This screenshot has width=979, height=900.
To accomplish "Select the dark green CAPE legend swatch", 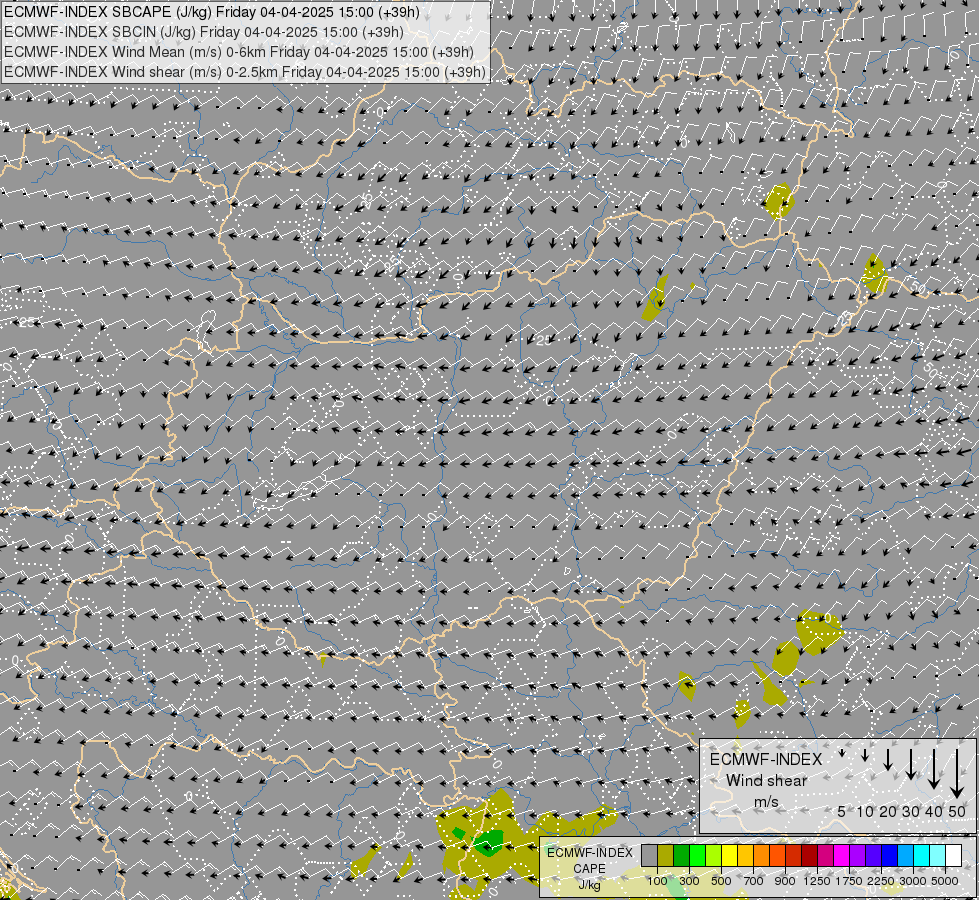I will (682, 855).
